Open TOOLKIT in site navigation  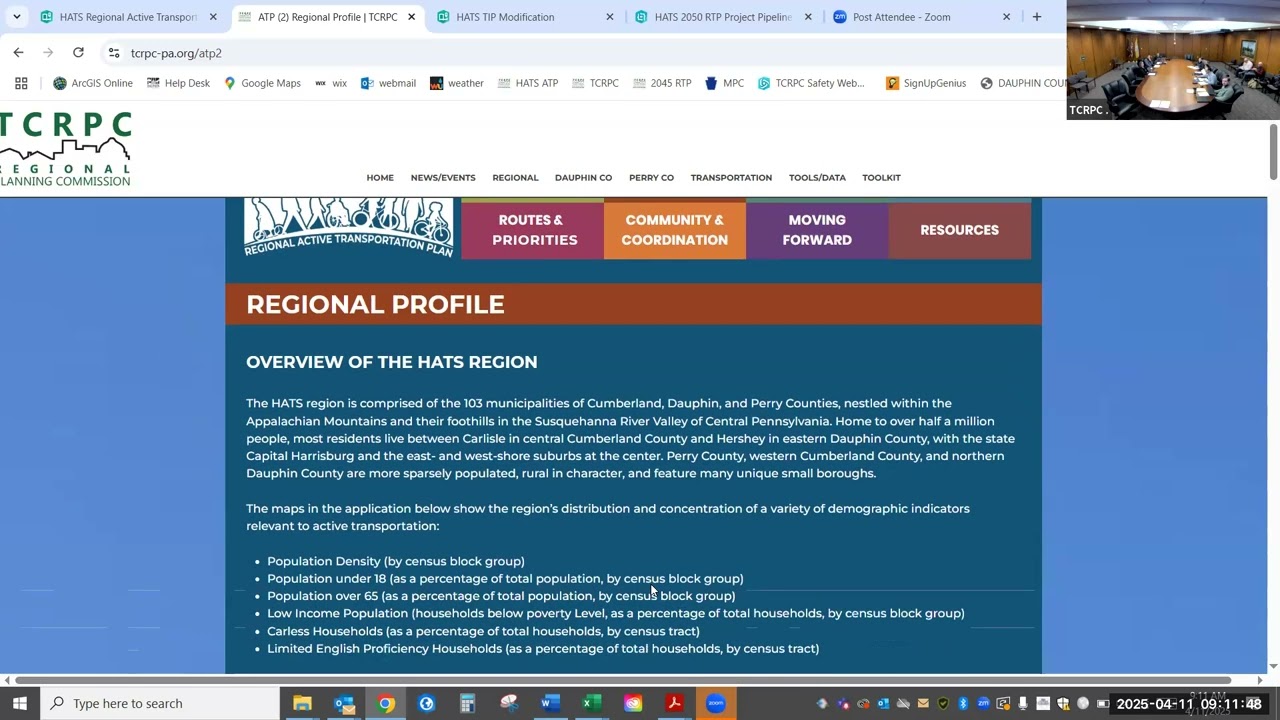(x=881, y=178)
